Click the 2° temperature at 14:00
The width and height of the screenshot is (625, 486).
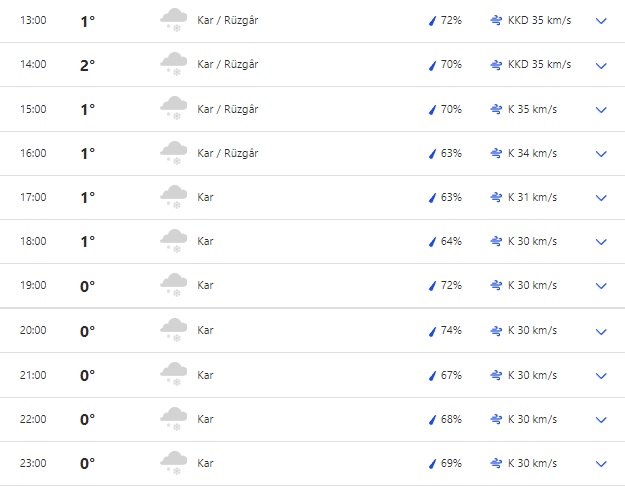click(88, 65)
